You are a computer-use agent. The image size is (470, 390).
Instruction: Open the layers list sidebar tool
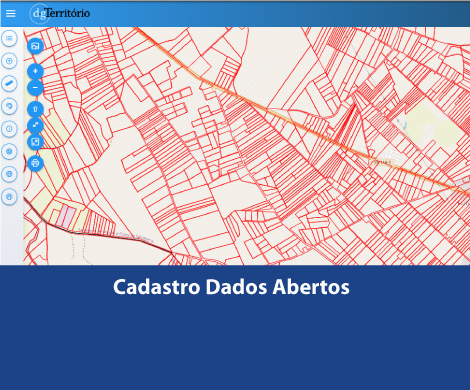(9, 38)
